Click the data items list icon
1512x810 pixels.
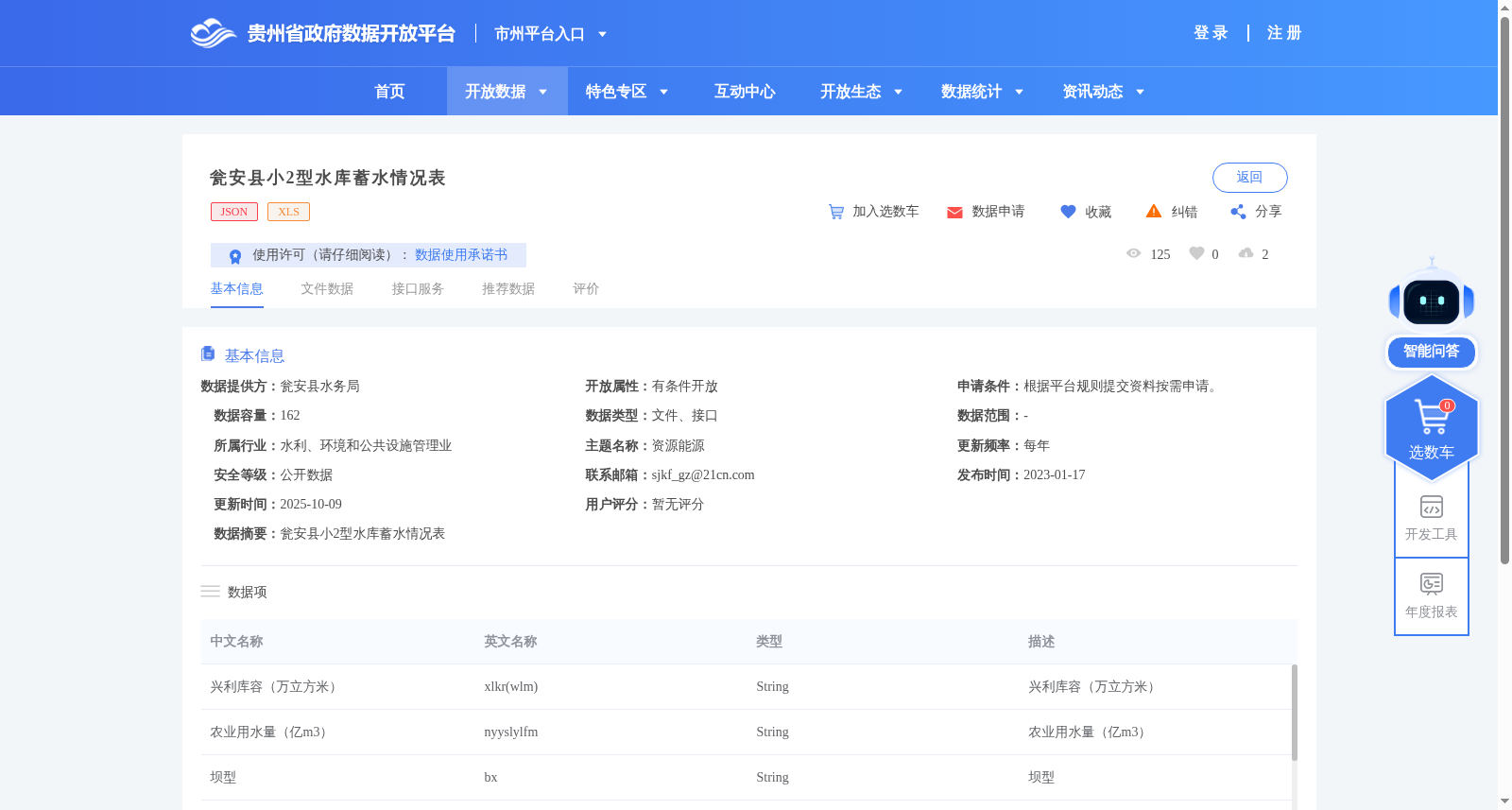(210, 592)
